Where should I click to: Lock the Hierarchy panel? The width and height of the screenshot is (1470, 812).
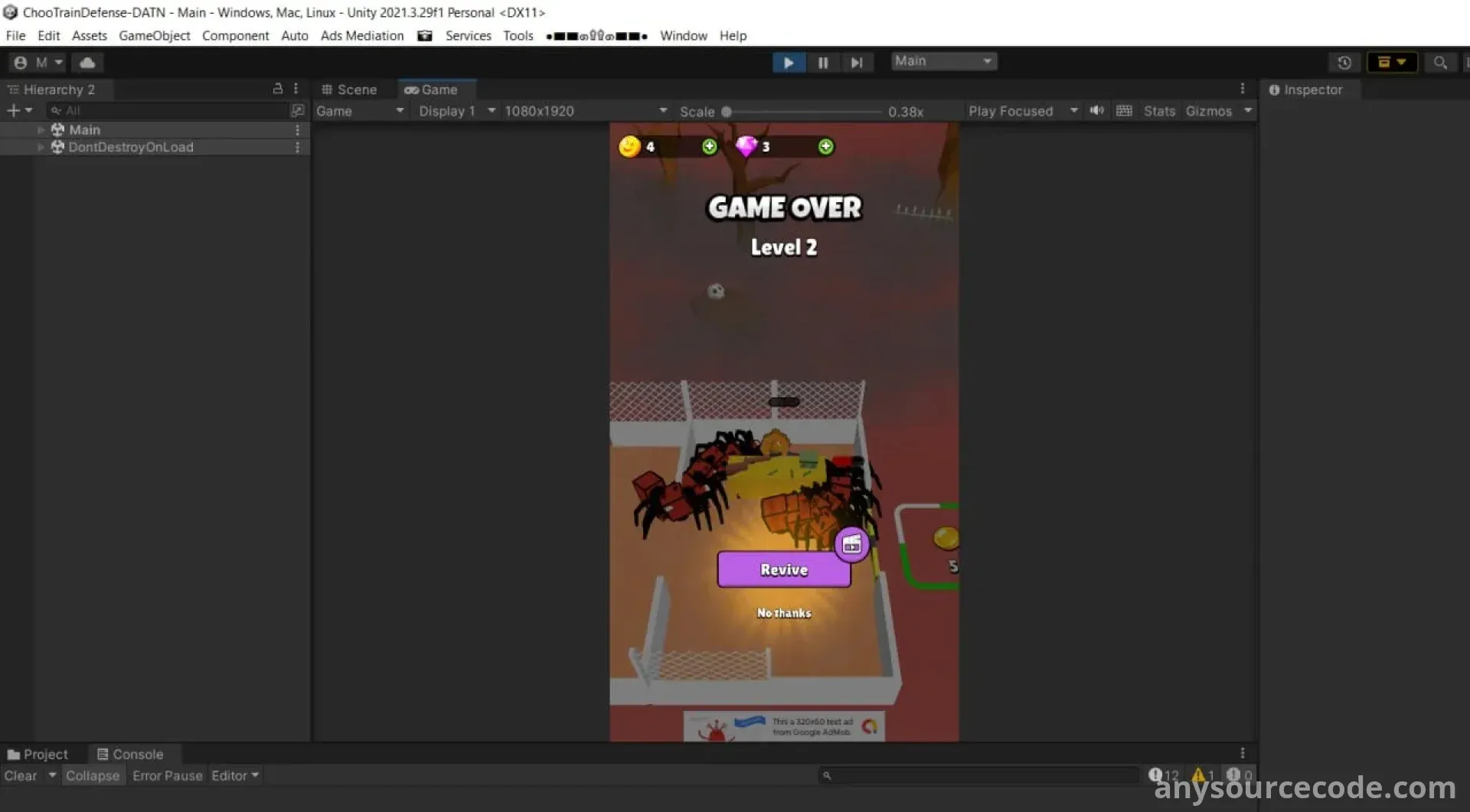click(278, 89)
